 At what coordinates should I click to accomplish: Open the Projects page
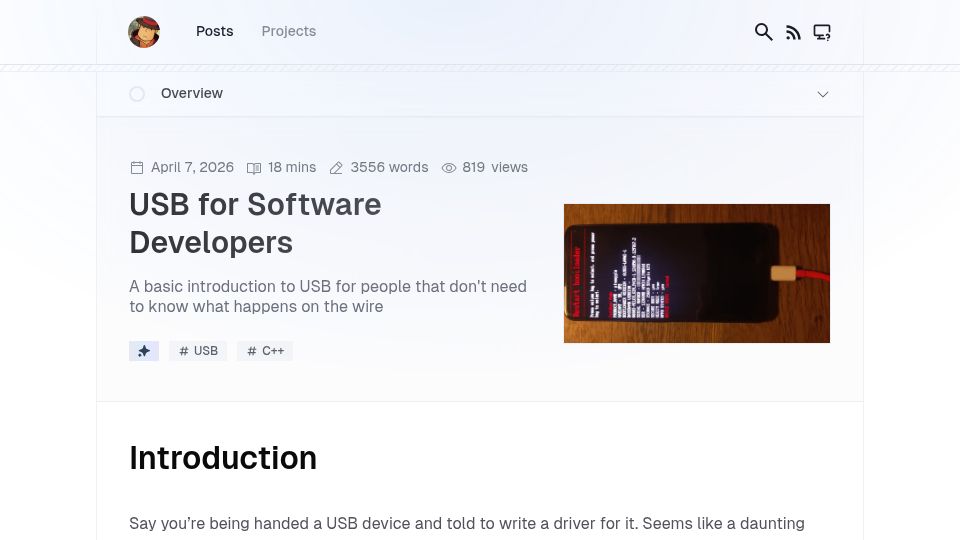pos(288,31)
